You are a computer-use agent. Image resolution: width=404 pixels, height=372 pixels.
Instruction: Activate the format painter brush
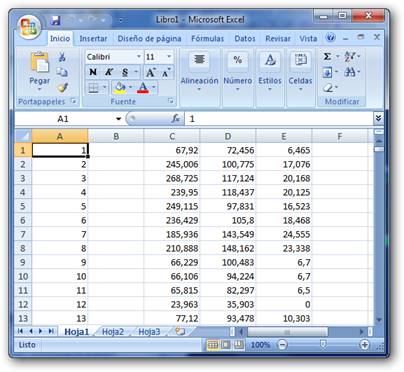click(x=62, y=87)
